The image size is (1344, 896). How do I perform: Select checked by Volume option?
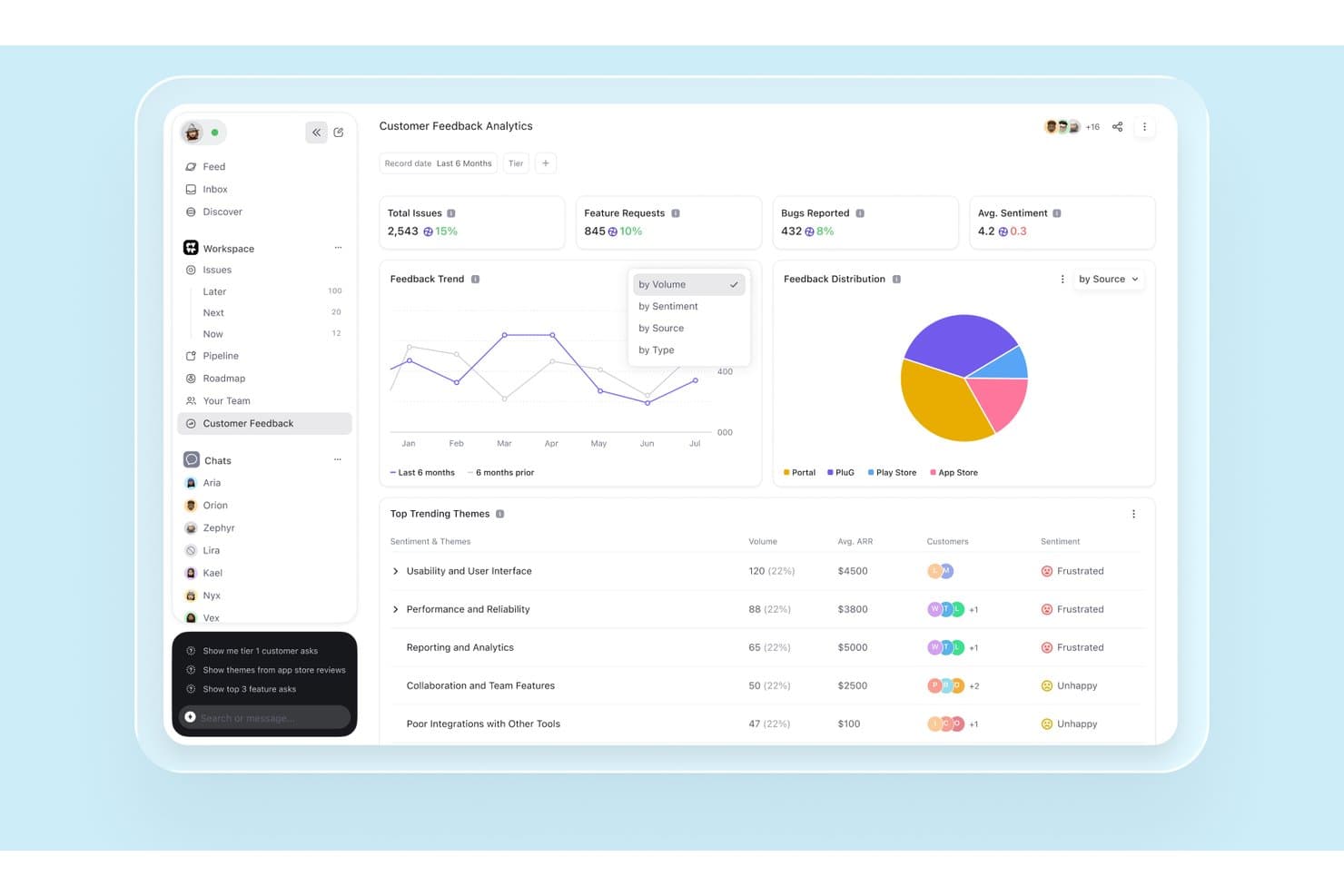point(688,284)
